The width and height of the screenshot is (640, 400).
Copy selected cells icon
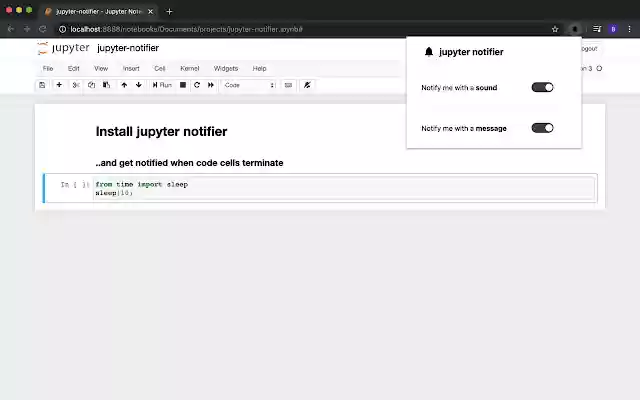pyautogui.click(x=91, y=85)
